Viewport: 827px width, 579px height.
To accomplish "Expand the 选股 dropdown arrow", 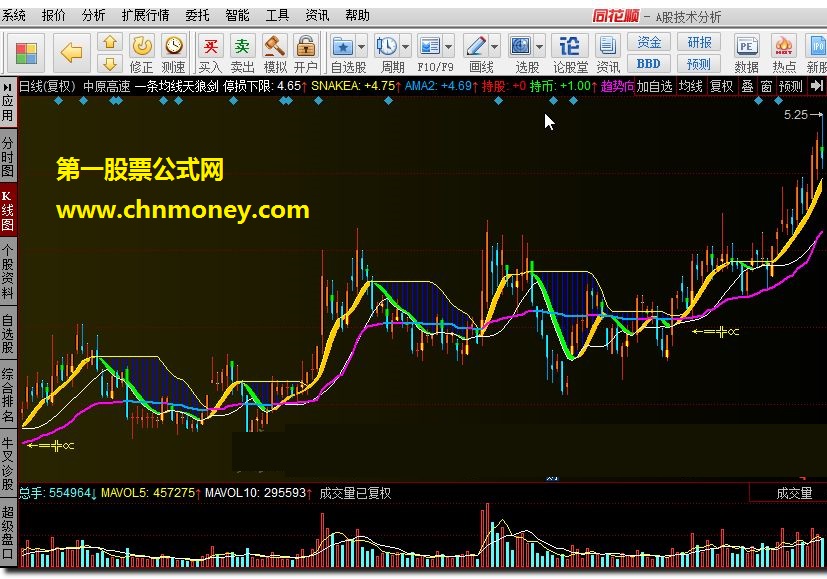I will point(539,47).
